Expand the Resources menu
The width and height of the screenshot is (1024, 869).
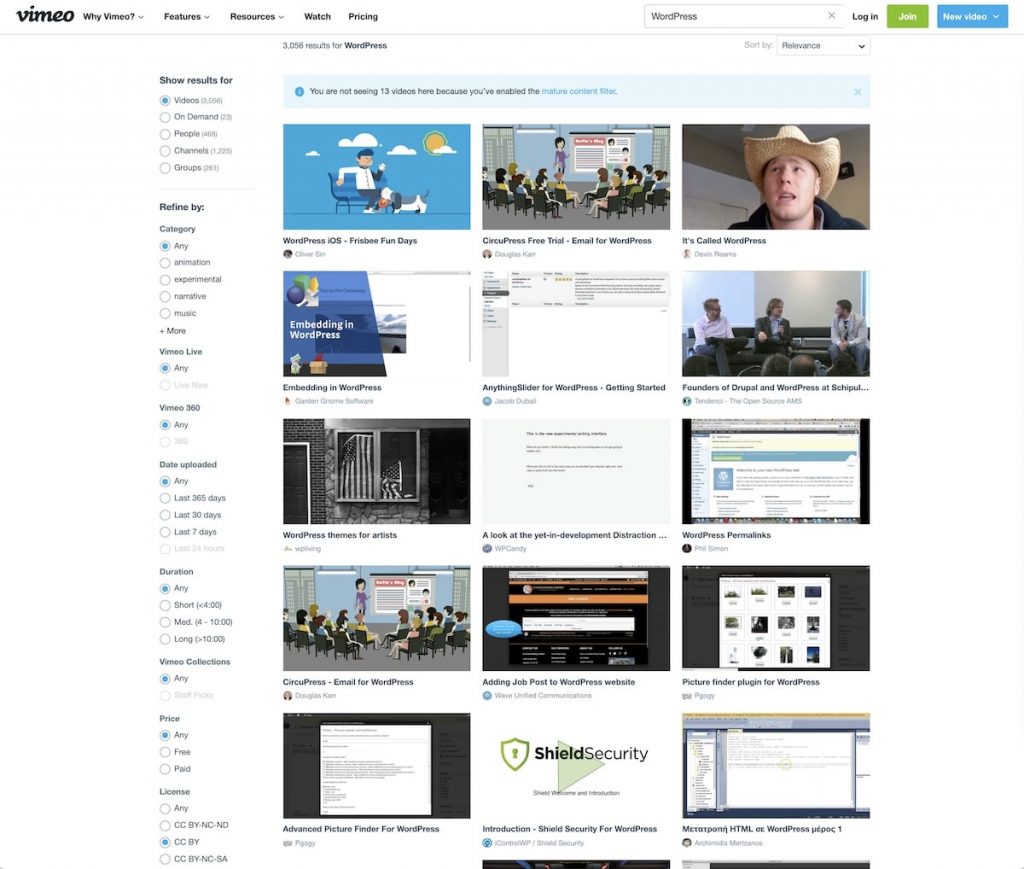[x=257, y=16]
